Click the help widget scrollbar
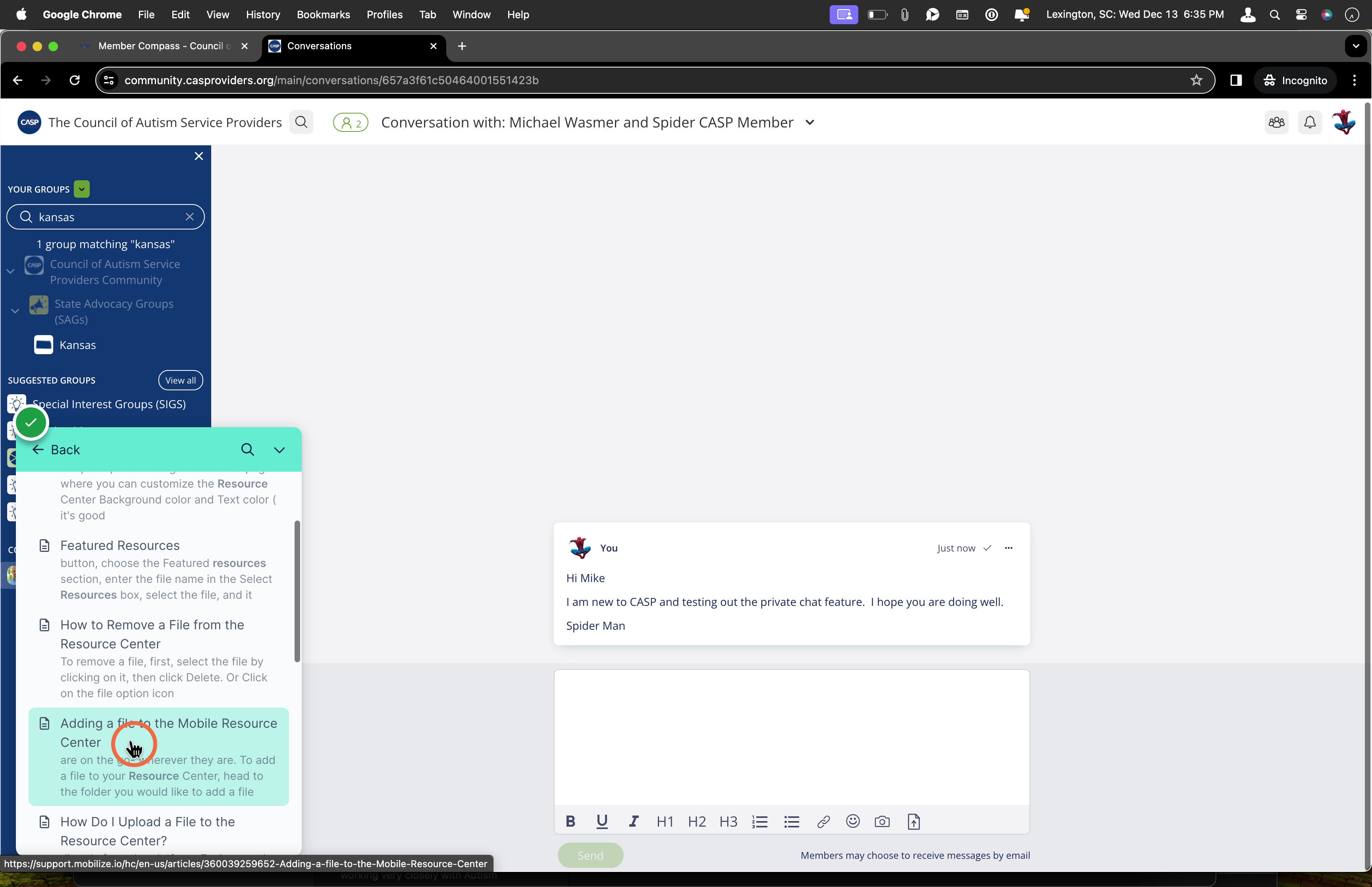 point(297,591)
